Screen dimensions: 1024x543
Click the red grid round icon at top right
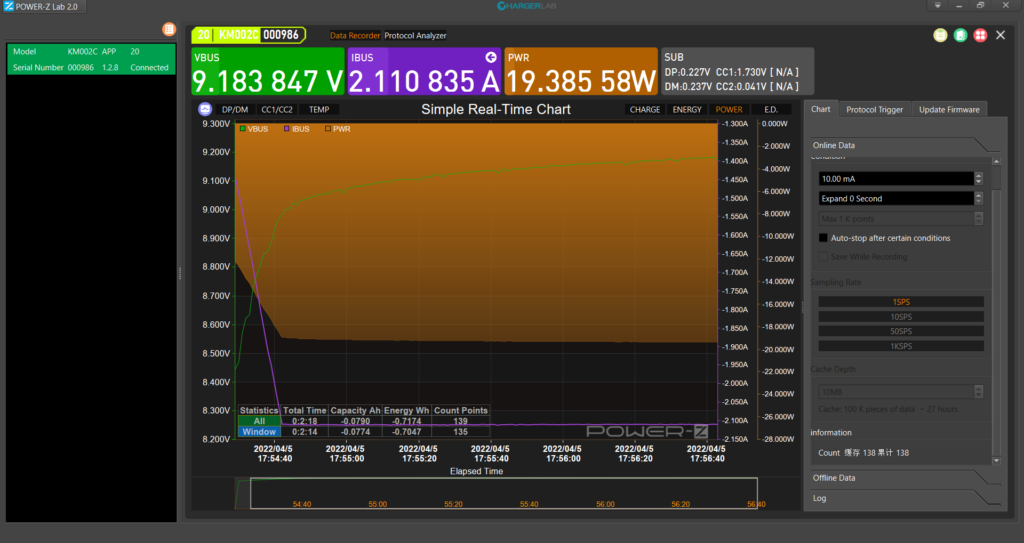point(980,35)
